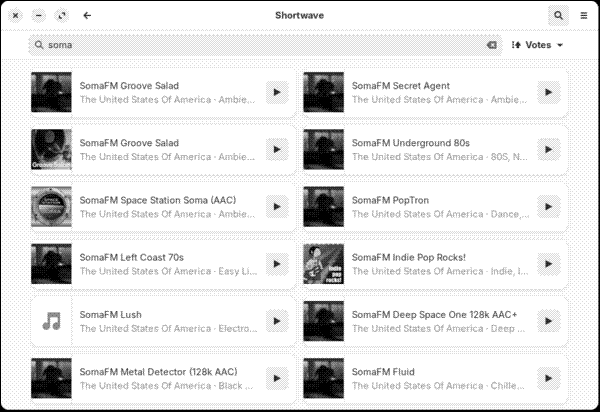This screenshot has width=600, height=412.
Task: Select the 'SomaFM Secret Agent' title
Action: click(401, 86)
